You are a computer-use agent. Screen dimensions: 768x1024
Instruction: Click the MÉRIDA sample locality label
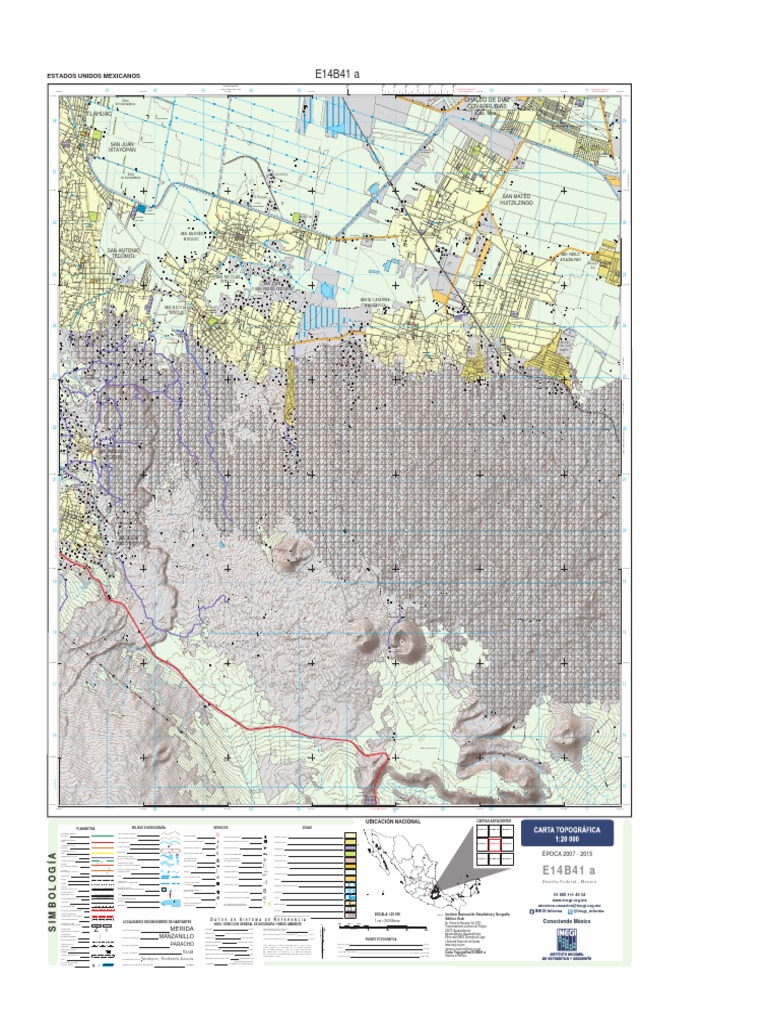tap(182, 929)
